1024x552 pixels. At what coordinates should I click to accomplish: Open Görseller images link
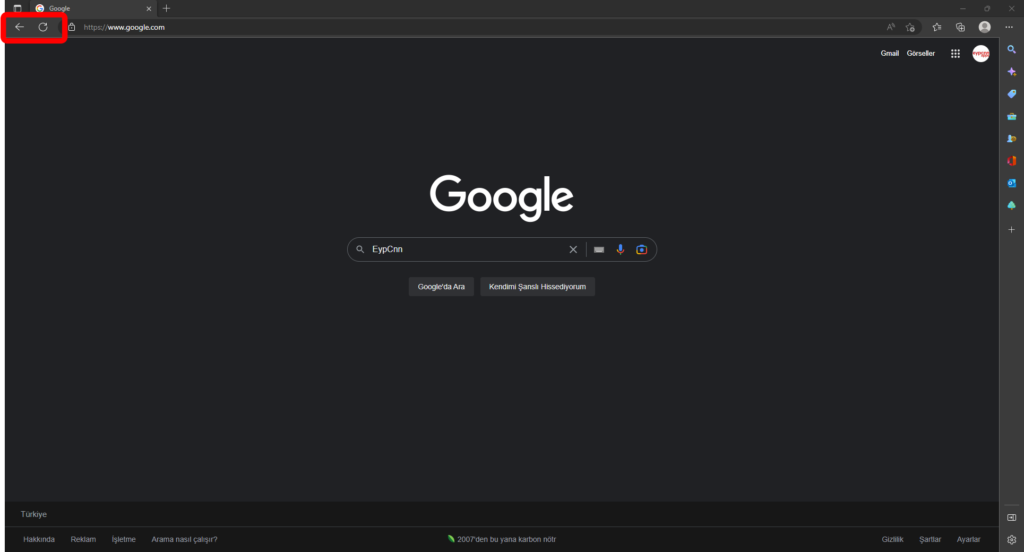[921, 54]
